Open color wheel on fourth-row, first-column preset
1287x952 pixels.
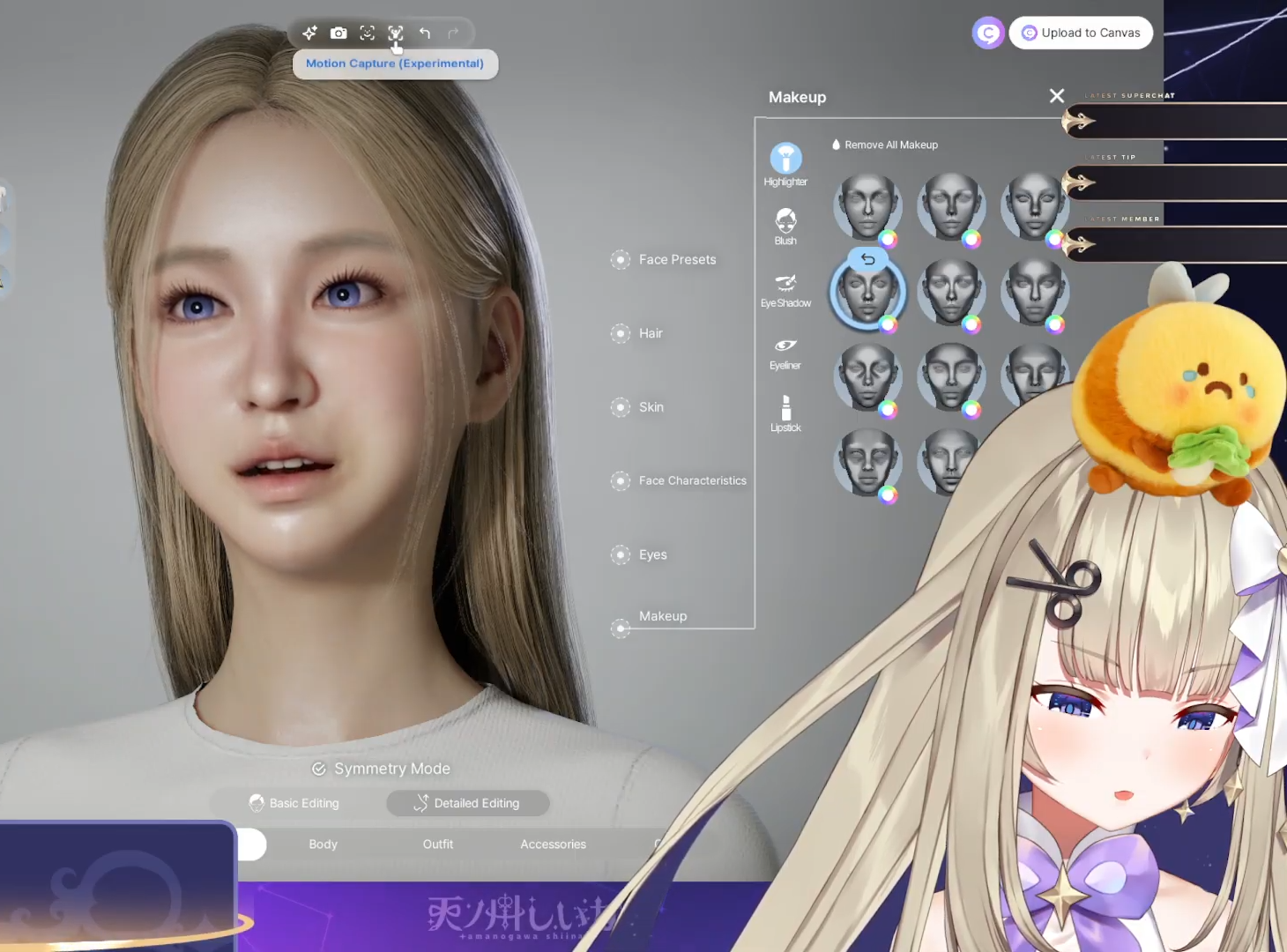click(x=889, y=495)
